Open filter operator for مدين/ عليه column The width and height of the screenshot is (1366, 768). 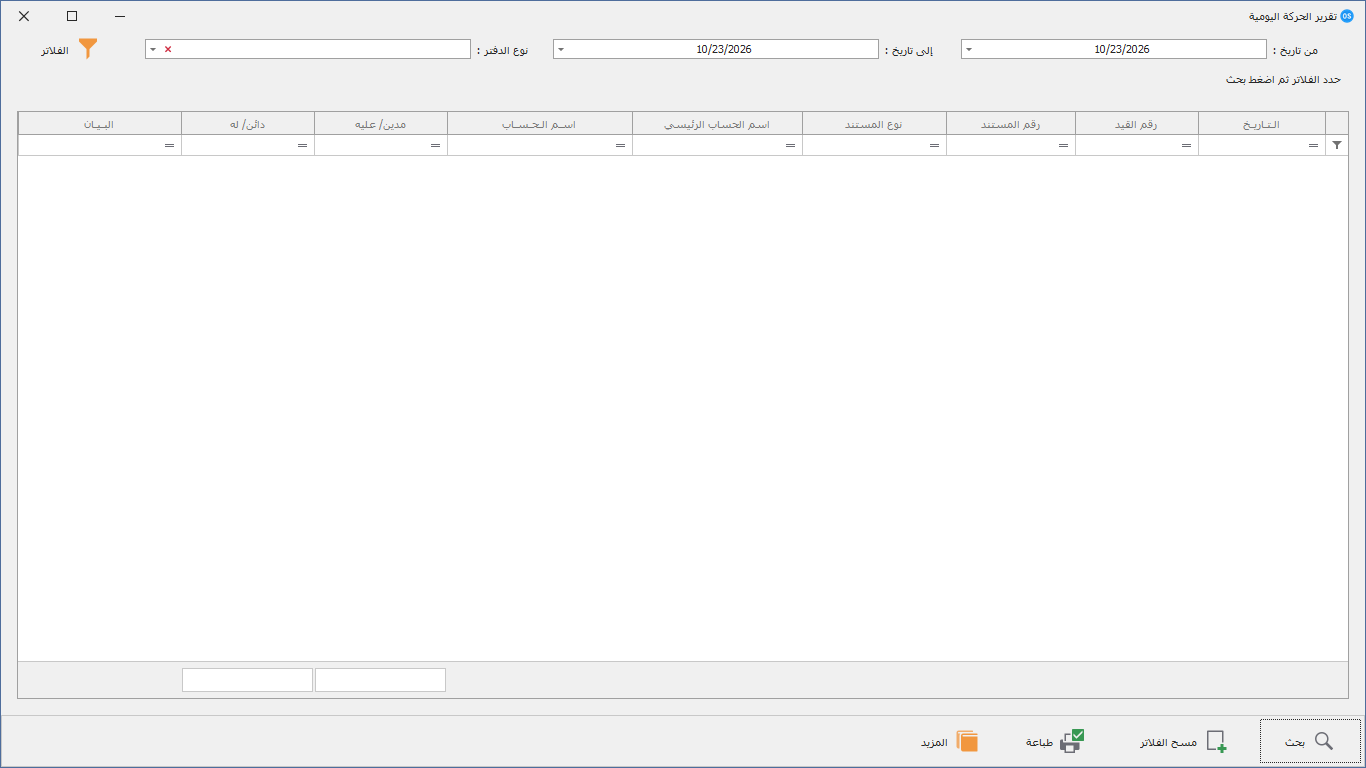point(435,146)
